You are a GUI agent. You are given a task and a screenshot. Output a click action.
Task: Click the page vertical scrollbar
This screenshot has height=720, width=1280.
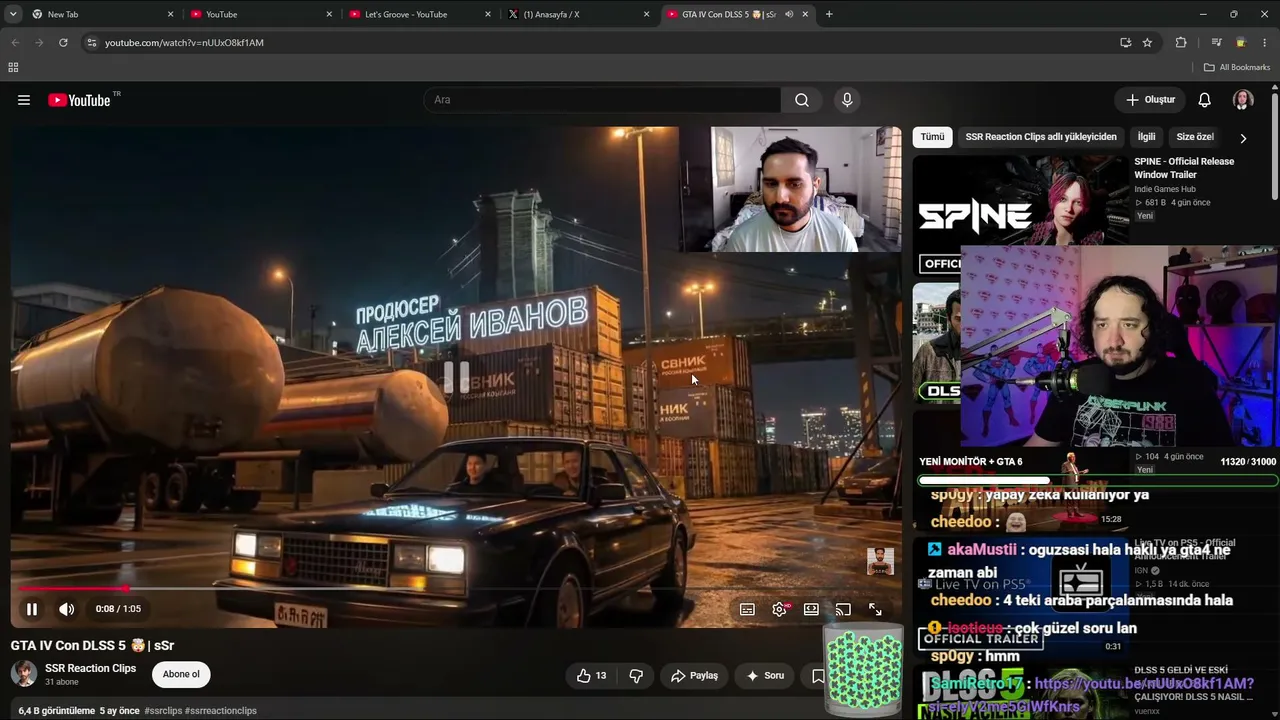(x=1275, y=145)
